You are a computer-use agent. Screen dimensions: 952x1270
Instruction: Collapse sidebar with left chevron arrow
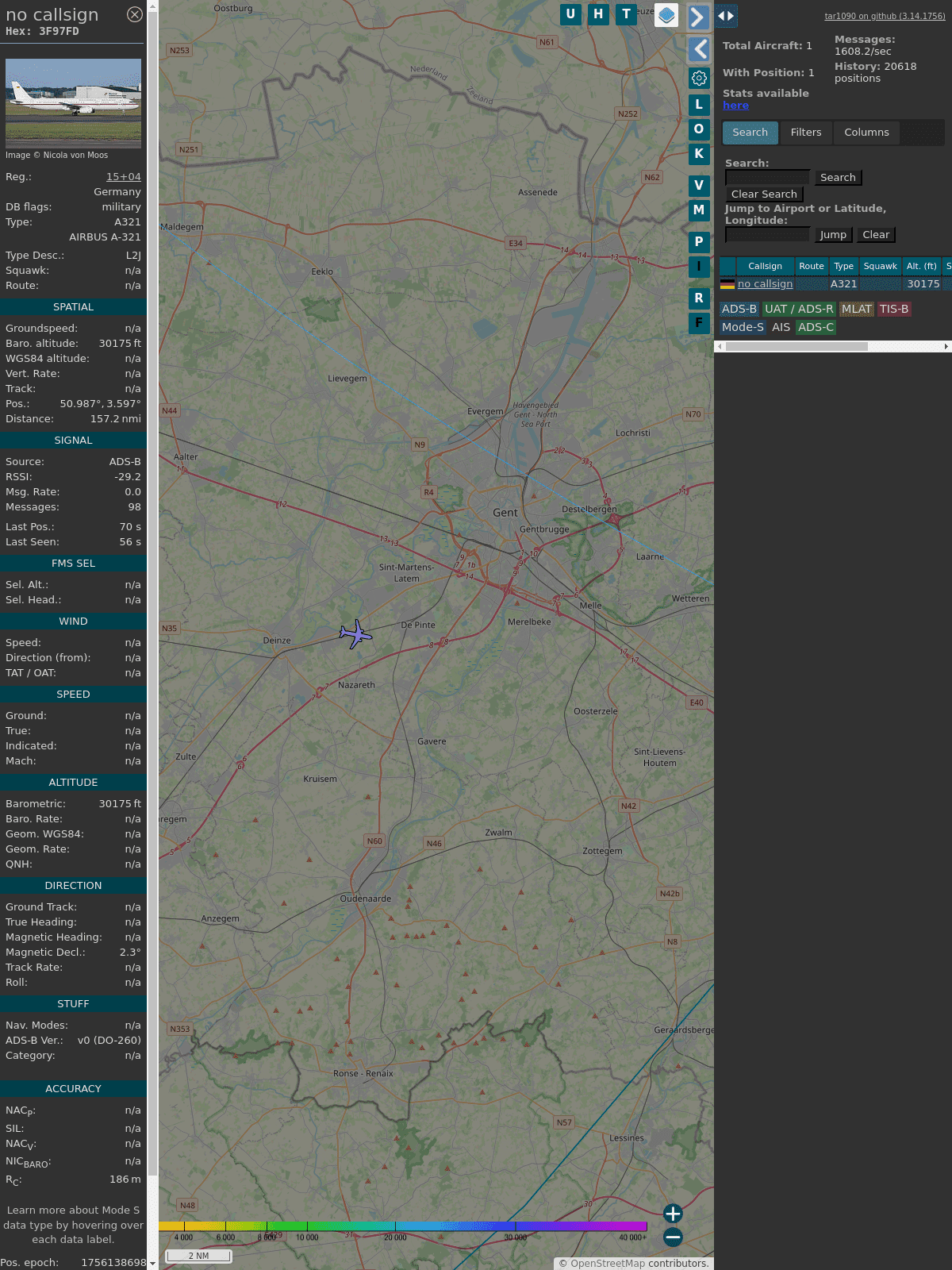click(x=699, y=49)
